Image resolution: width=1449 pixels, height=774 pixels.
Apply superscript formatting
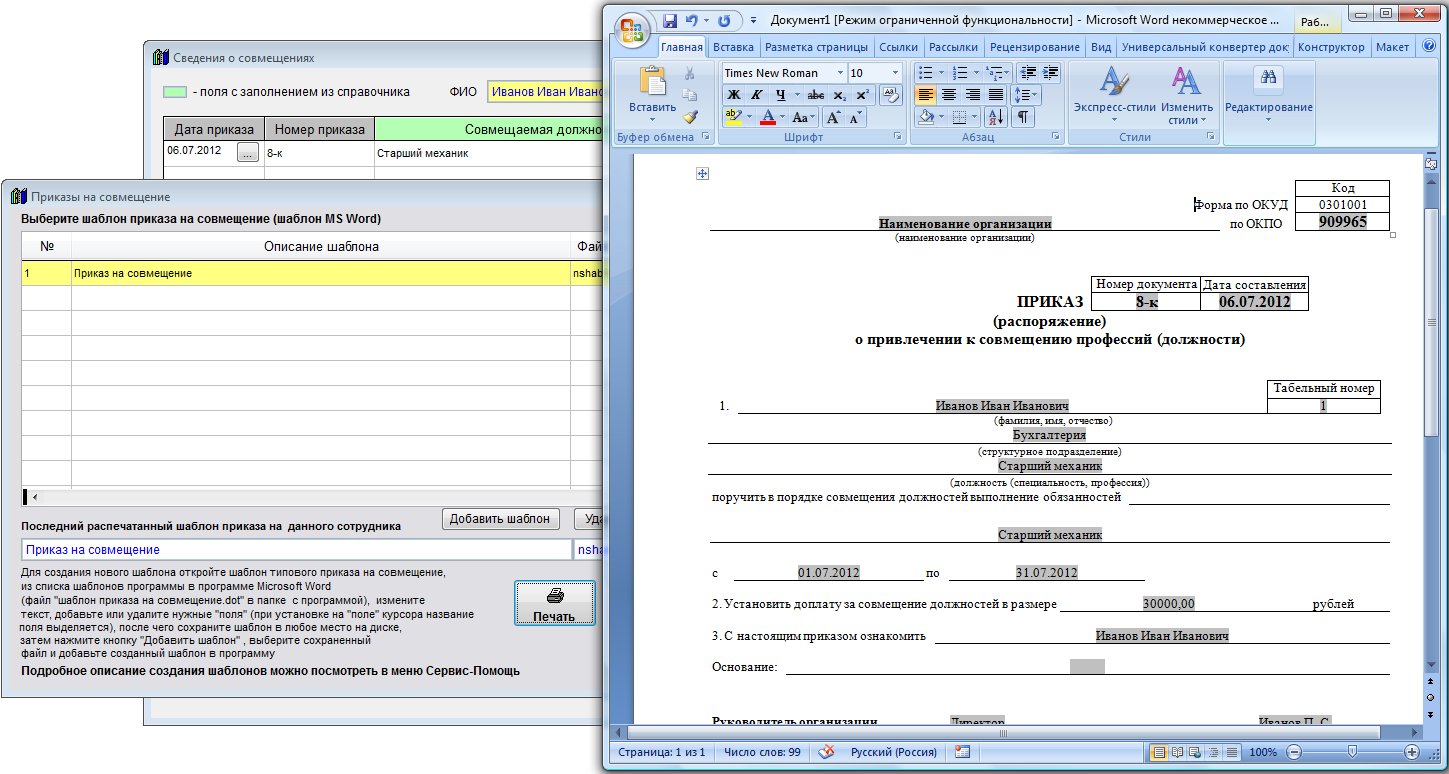pos(862,95)
